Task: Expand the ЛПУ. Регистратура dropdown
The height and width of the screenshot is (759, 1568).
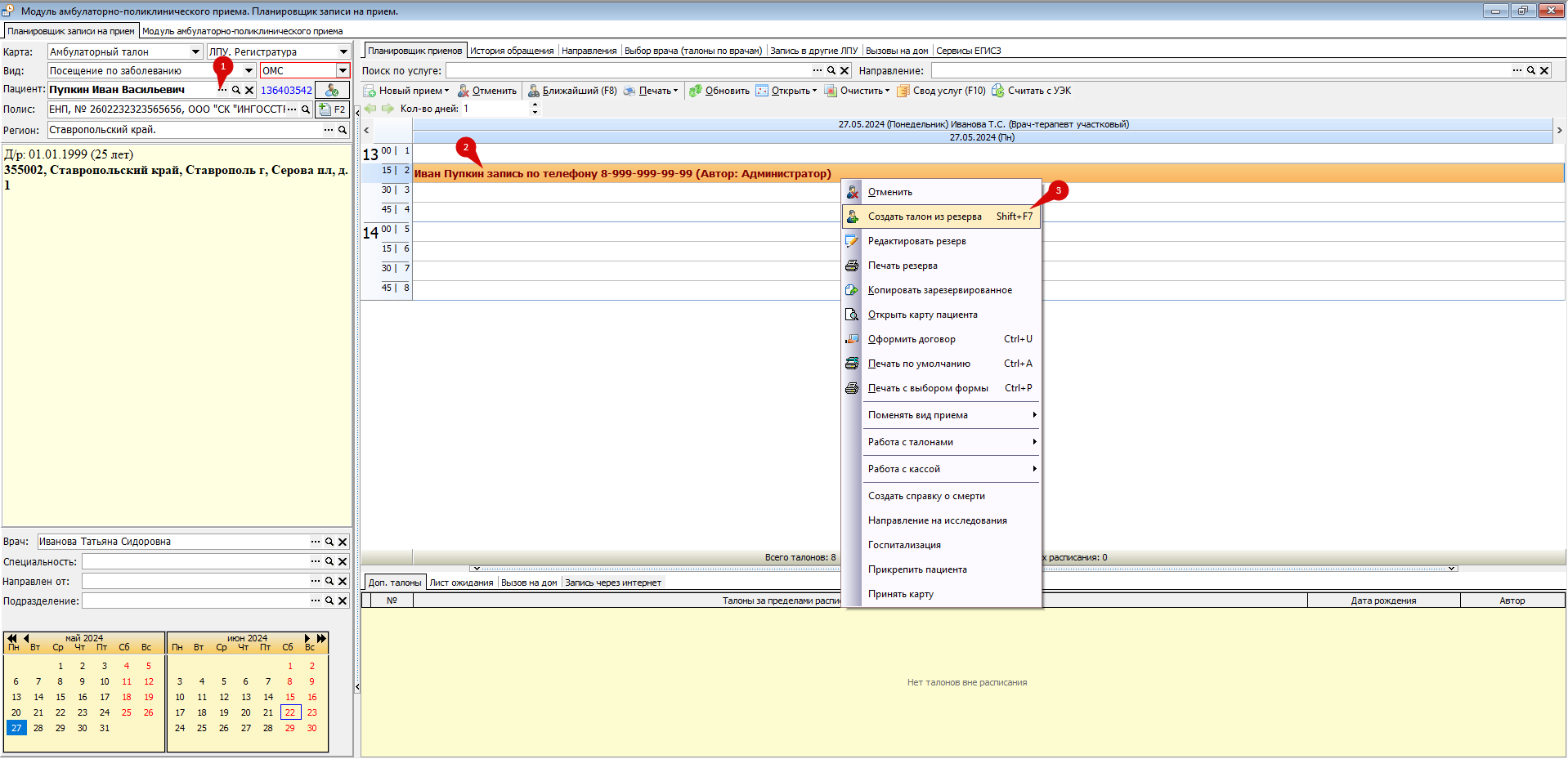Action: click(343, 51)
